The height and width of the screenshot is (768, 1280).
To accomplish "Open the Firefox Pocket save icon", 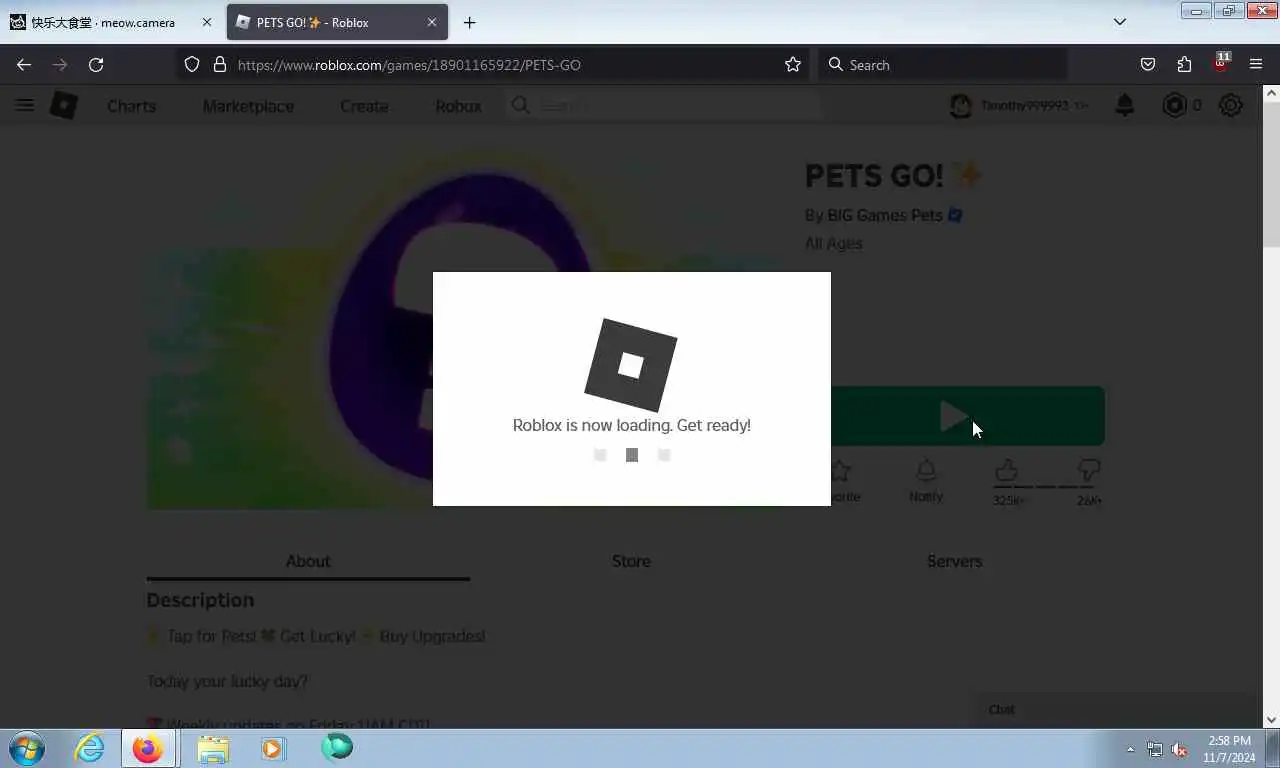I will pos(1148,64).
